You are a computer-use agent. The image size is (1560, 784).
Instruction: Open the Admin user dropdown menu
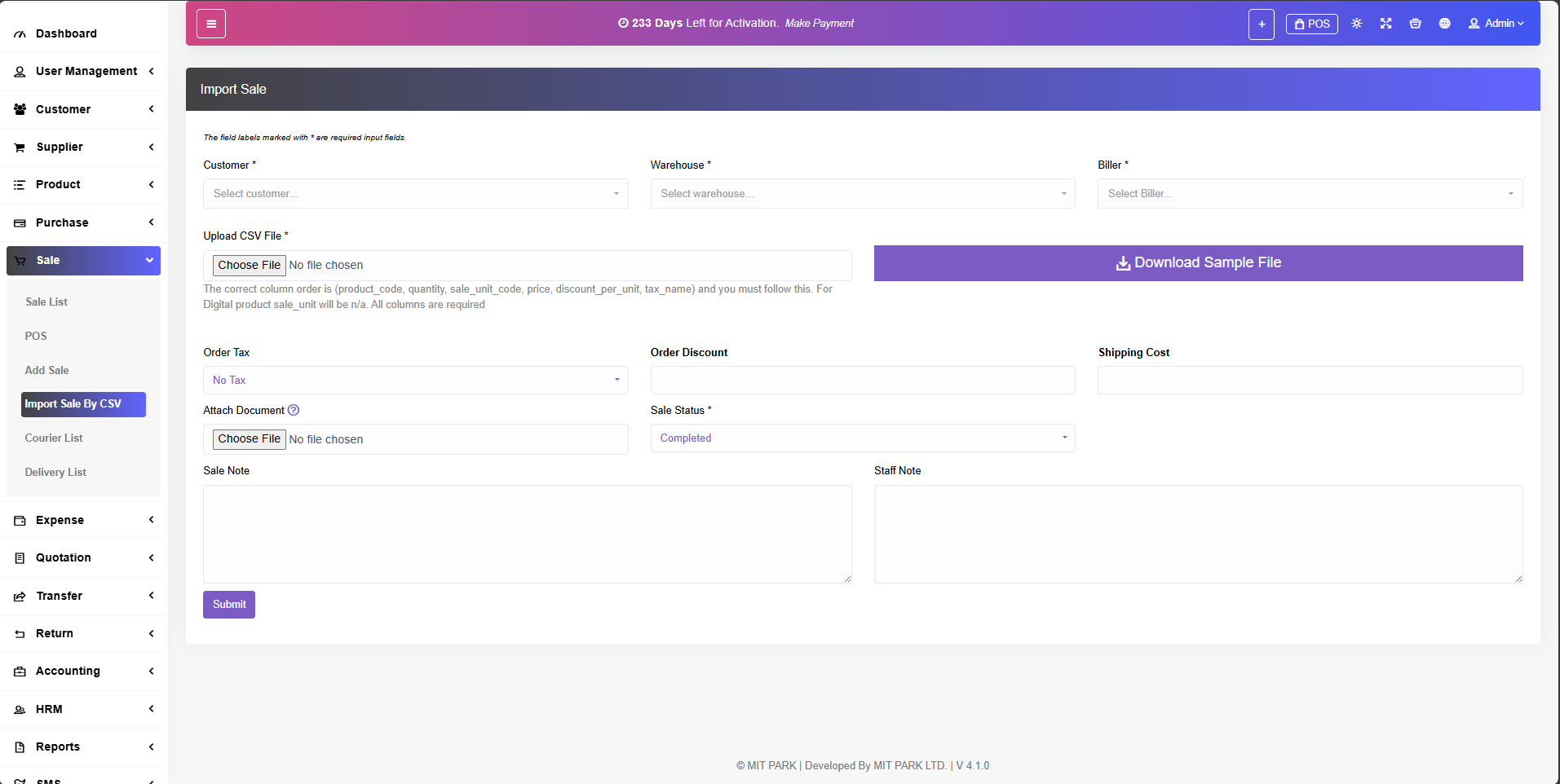click(1496, 24)
